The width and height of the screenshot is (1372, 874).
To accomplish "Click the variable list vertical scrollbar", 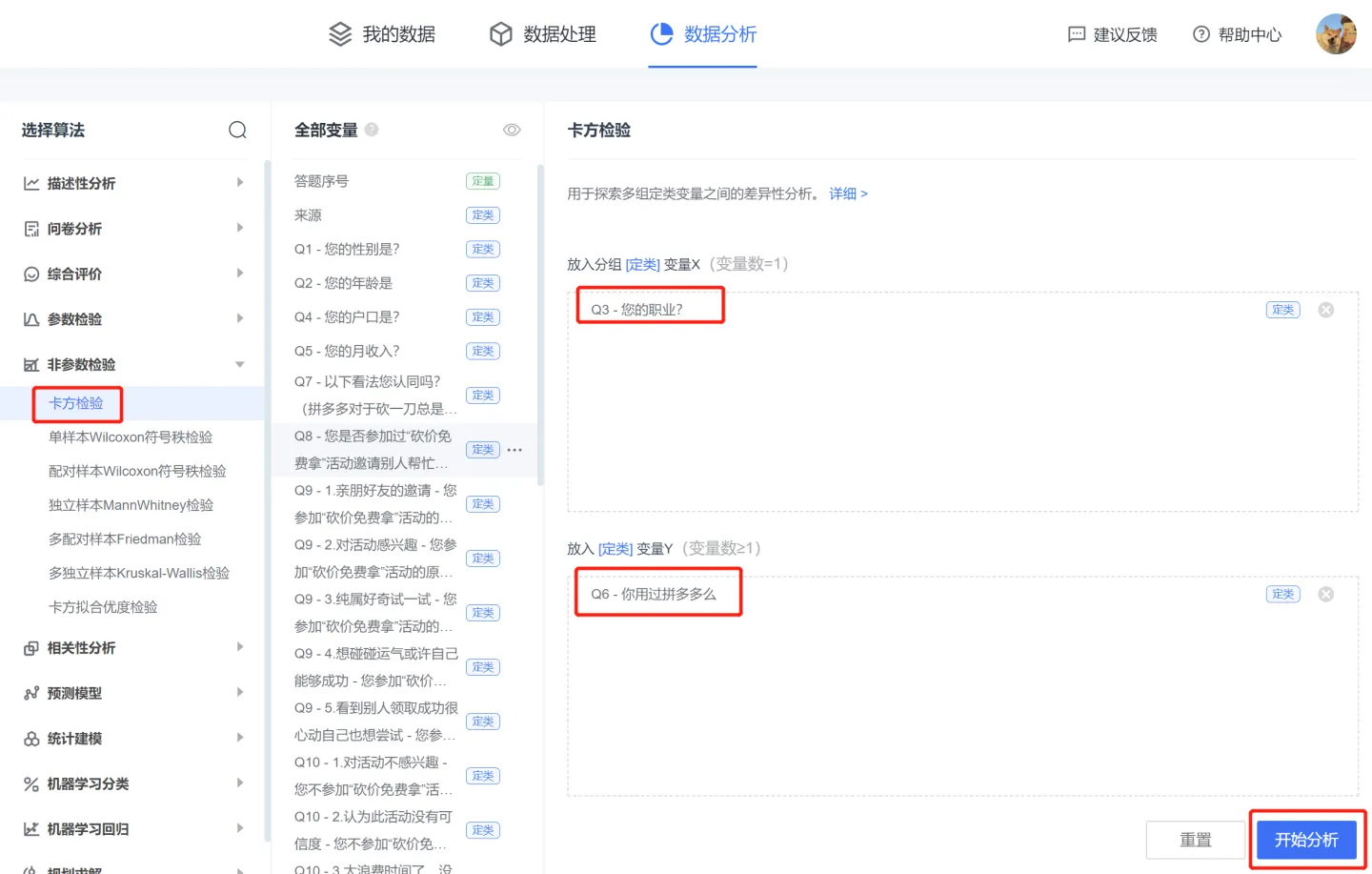I will pos(540,325).
